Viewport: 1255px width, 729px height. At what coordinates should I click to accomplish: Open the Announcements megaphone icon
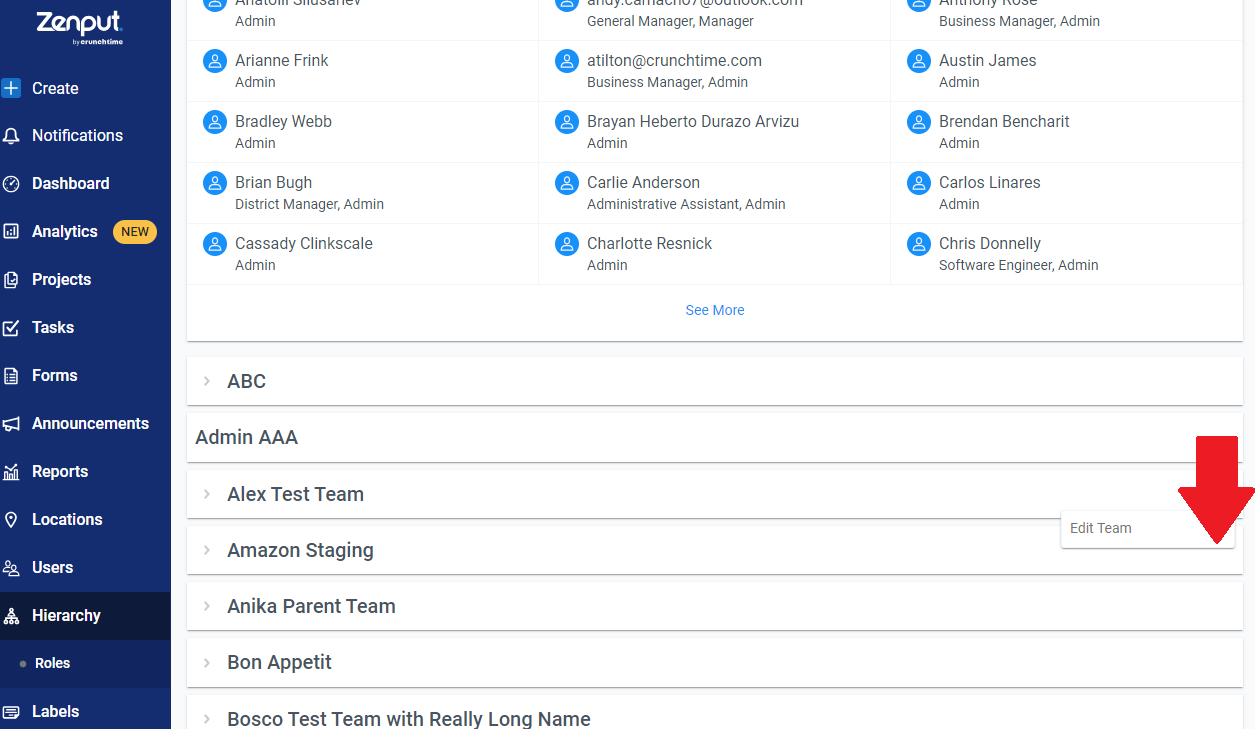click(11, 424)
